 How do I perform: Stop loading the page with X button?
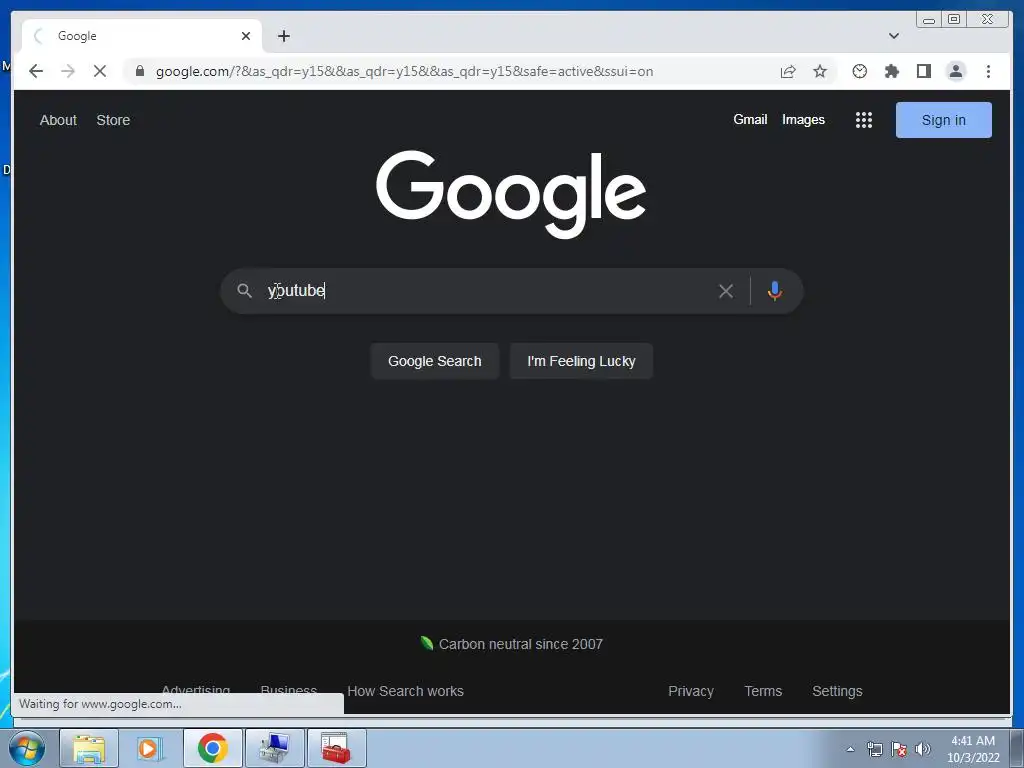[x=100, y=71]
